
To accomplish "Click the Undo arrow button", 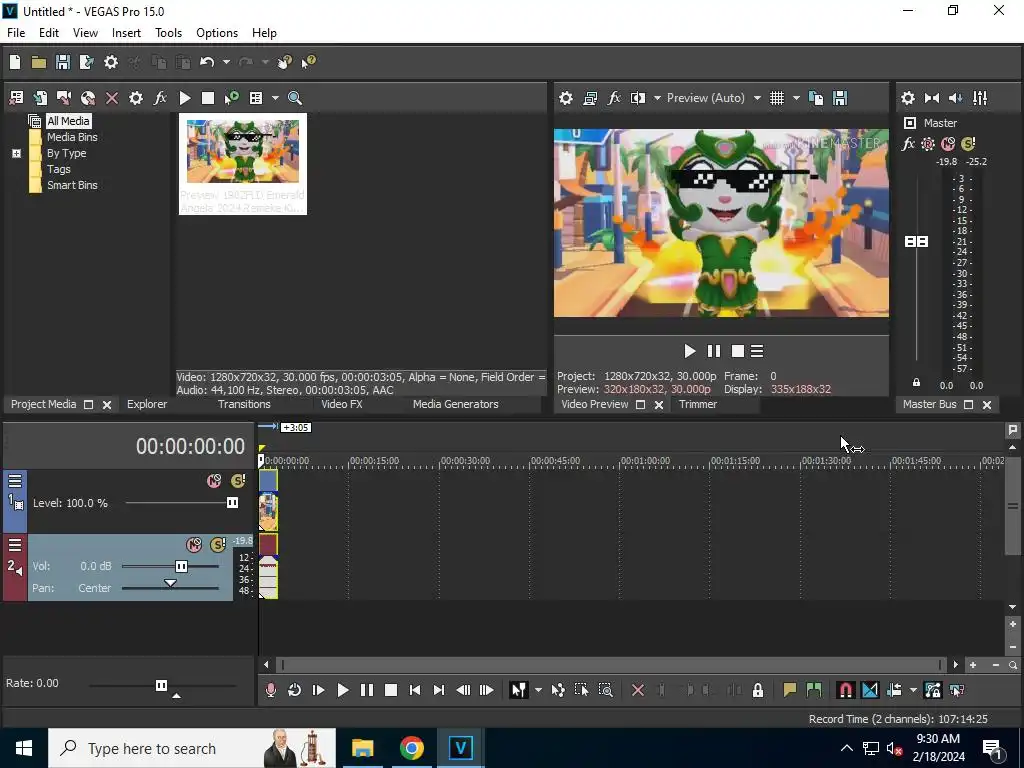I will (x=207, y=62).
